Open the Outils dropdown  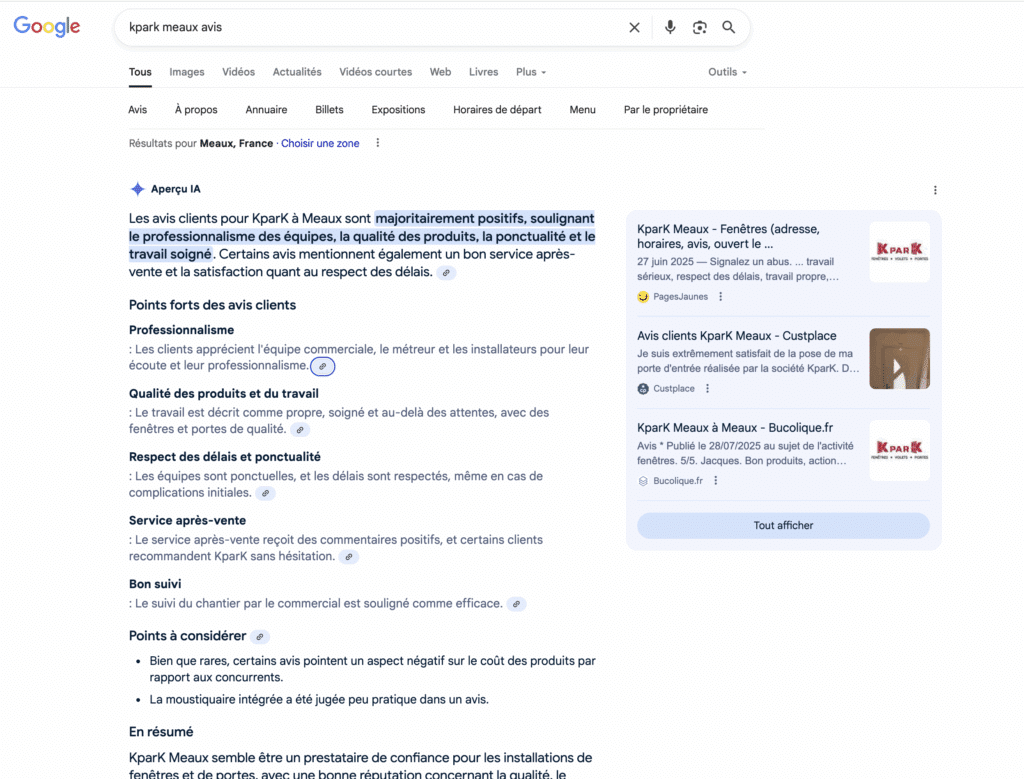coord(727,71)
